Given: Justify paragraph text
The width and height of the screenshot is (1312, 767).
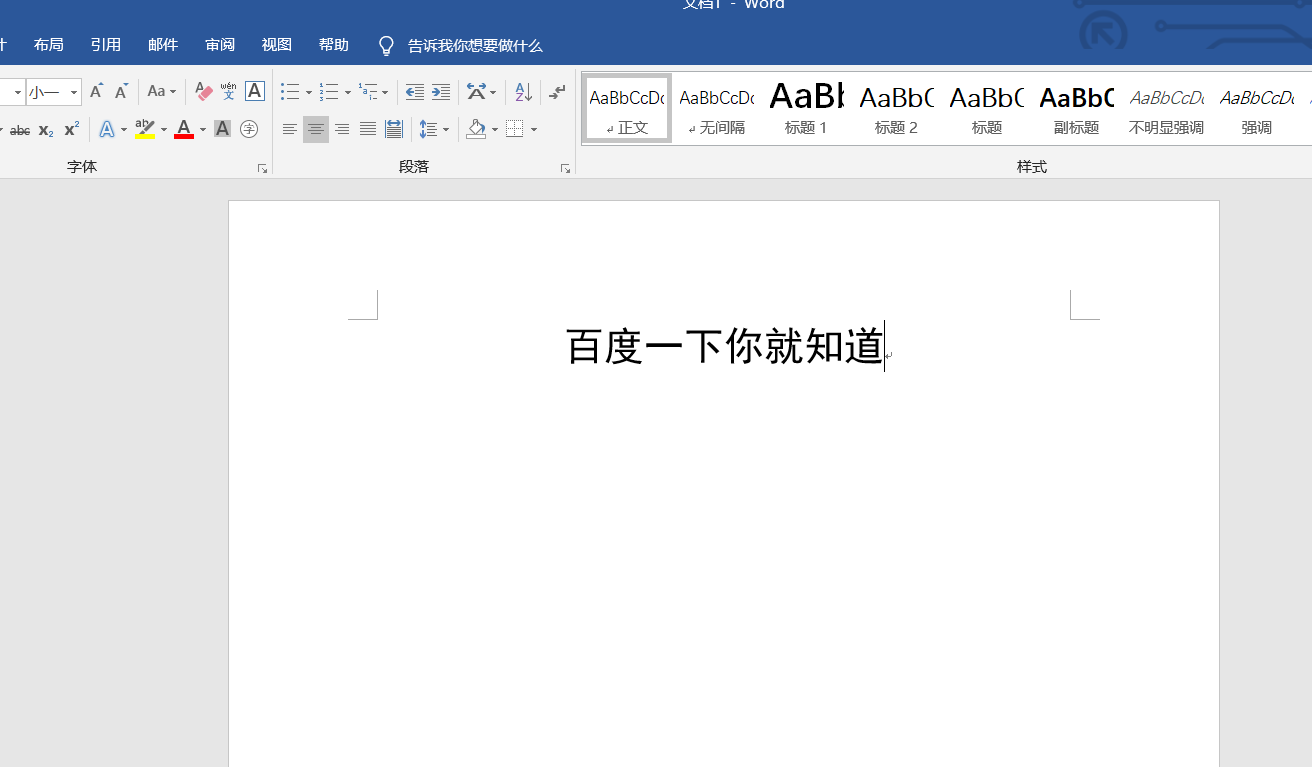Looking at the screenshot, I should click(x=368, y=129).
